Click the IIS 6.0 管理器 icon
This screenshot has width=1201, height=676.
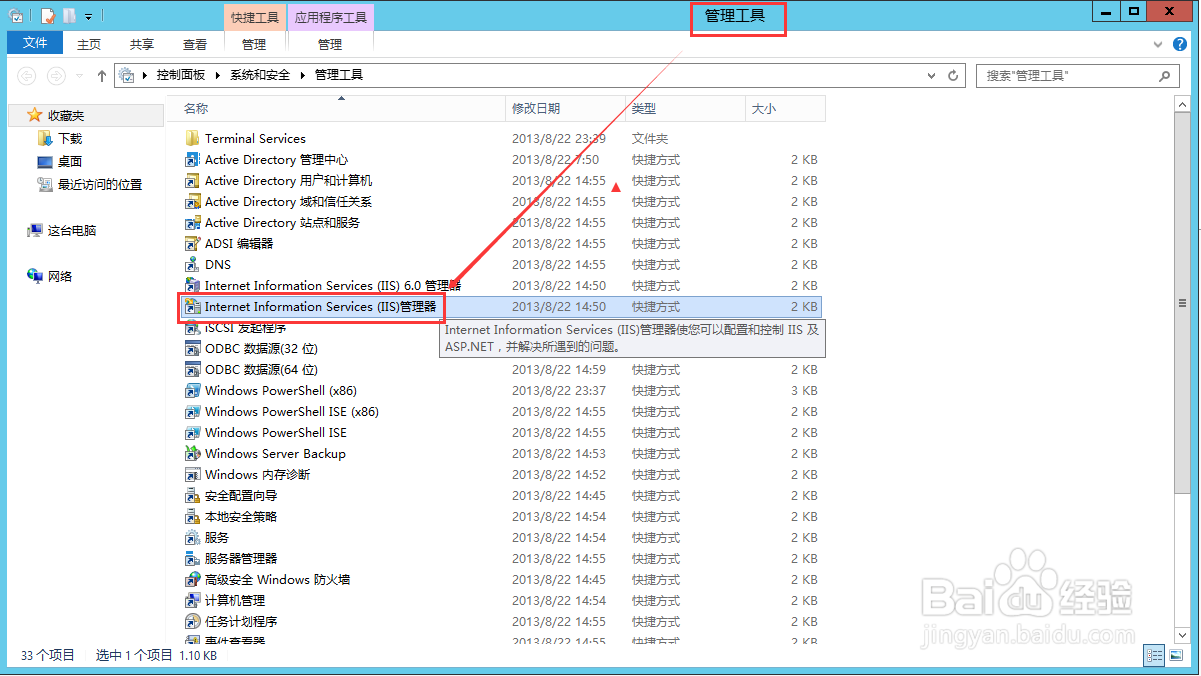point(193,285)
